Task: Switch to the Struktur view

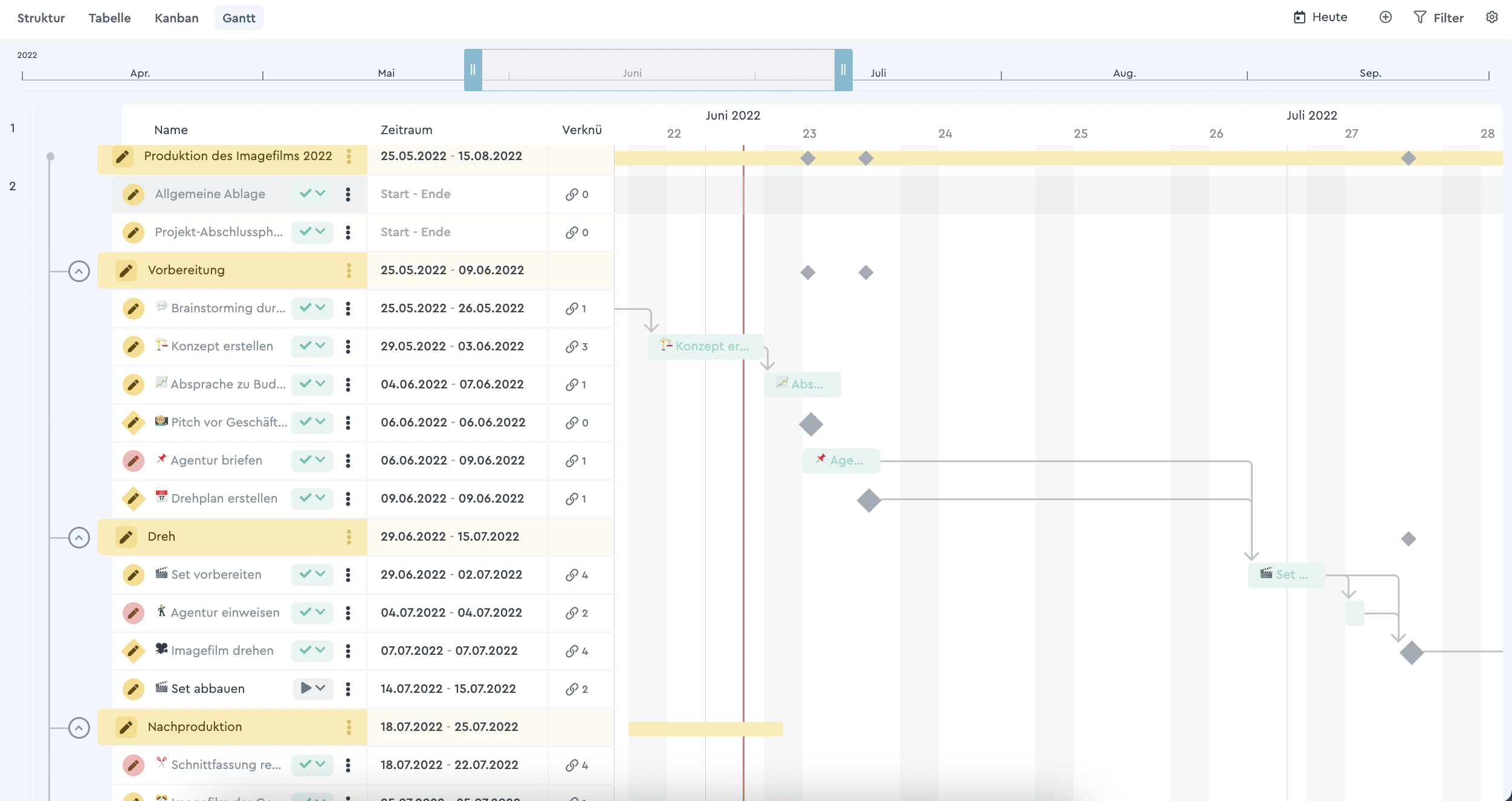Action: tap(41, 18)
